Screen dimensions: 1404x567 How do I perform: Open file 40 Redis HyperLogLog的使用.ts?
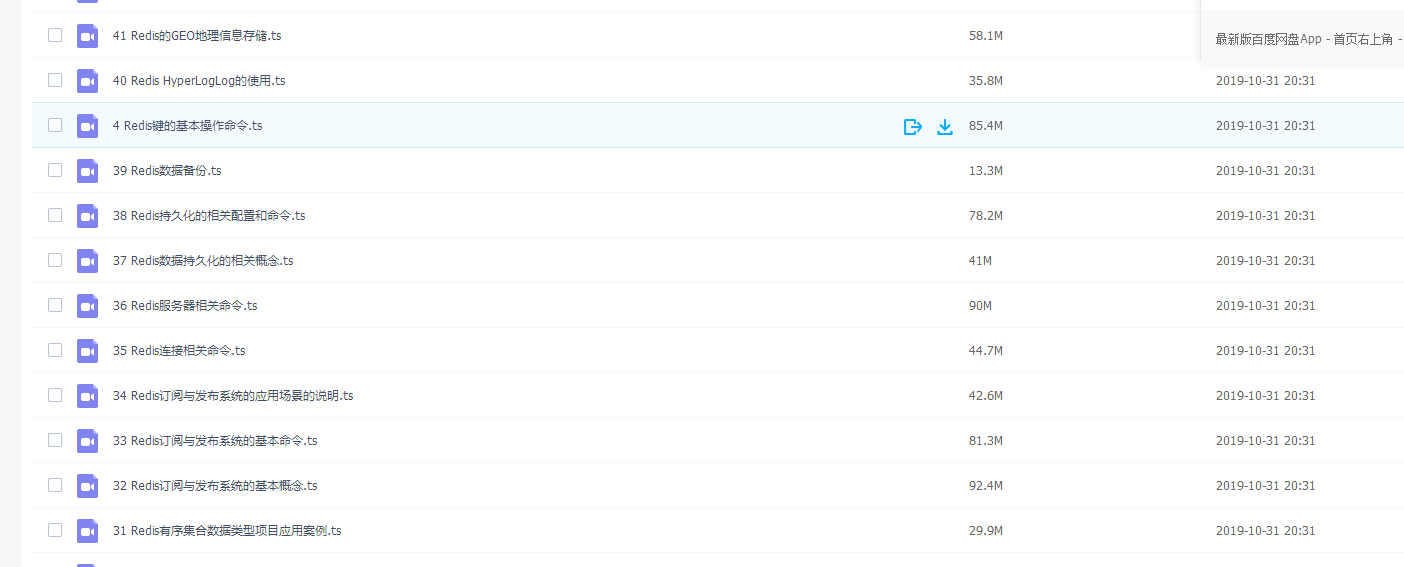[199, 81]
